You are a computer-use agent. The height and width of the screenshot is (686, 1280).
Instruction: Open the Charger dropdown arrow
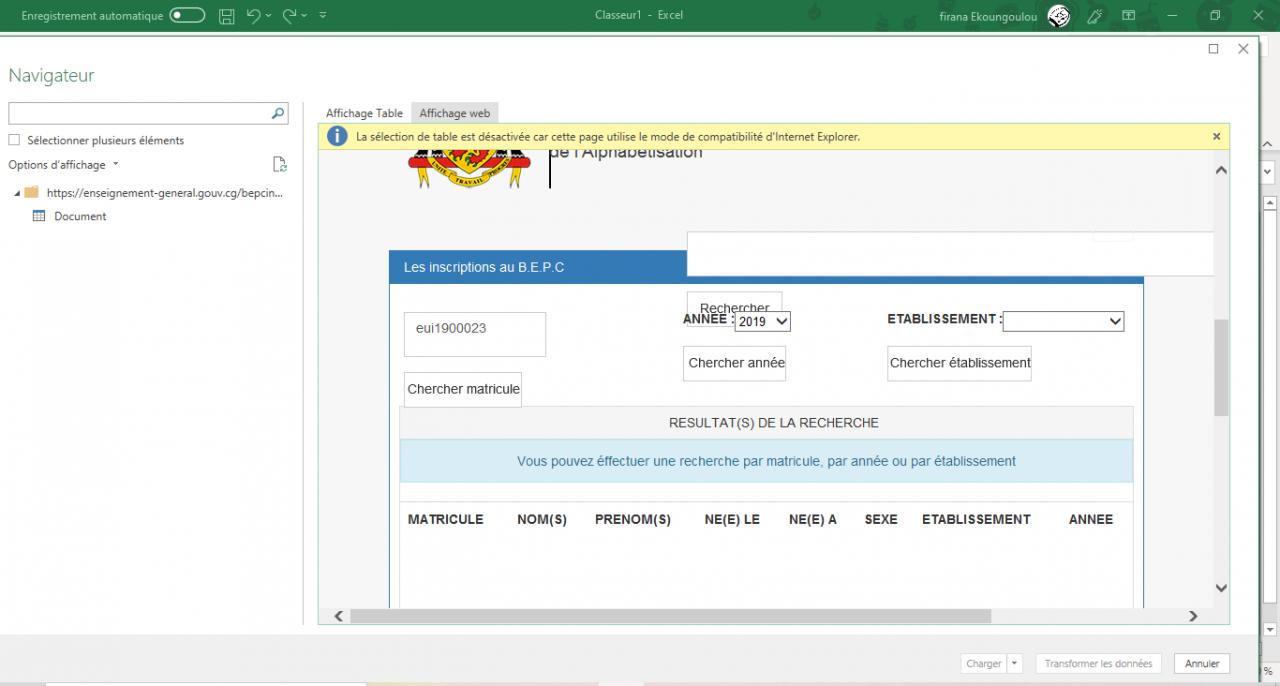[x=1015, y=663]
